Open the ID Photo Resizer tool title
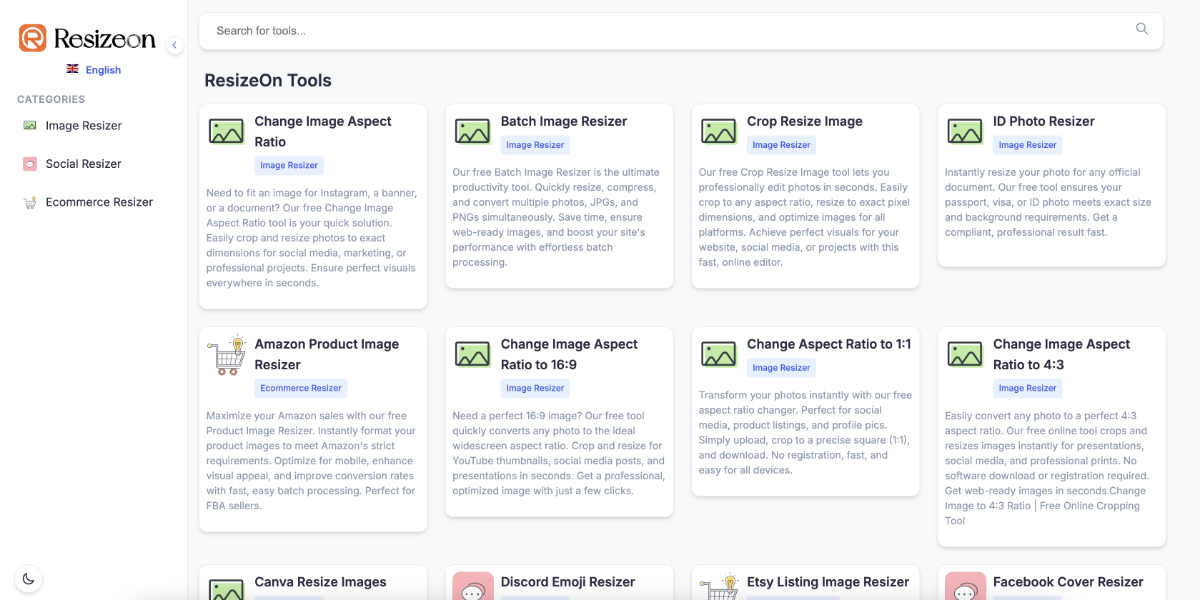The height and width of the screenshot is (600, 1200). pos(1044,121)
